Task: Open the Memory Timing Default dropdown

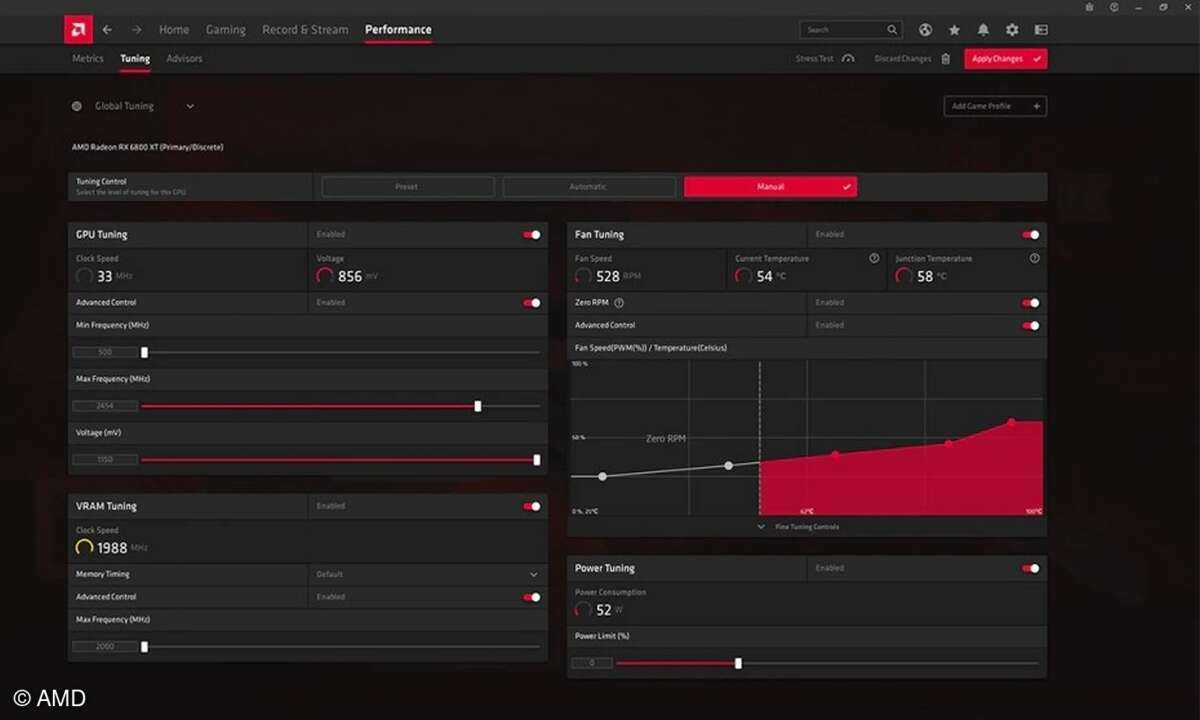Action: [428, 574]
